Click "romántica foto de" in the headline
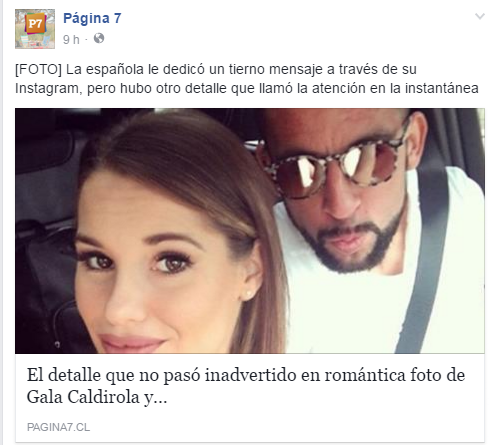The width and height of the screenshot is (495, 445). click(x=395, y=375)
